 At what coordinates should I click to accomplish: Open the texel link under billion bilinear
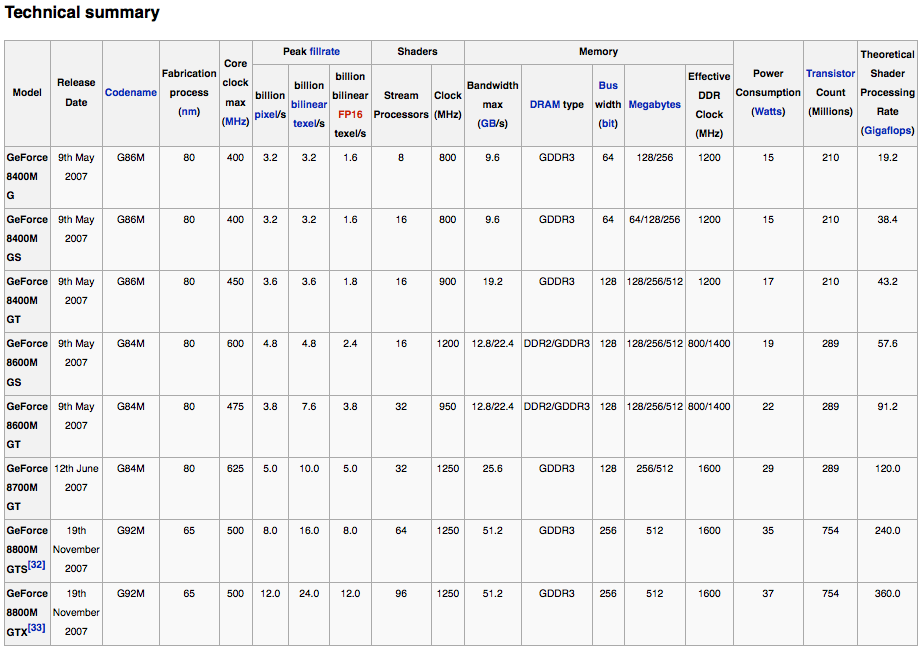click(305, 124)
